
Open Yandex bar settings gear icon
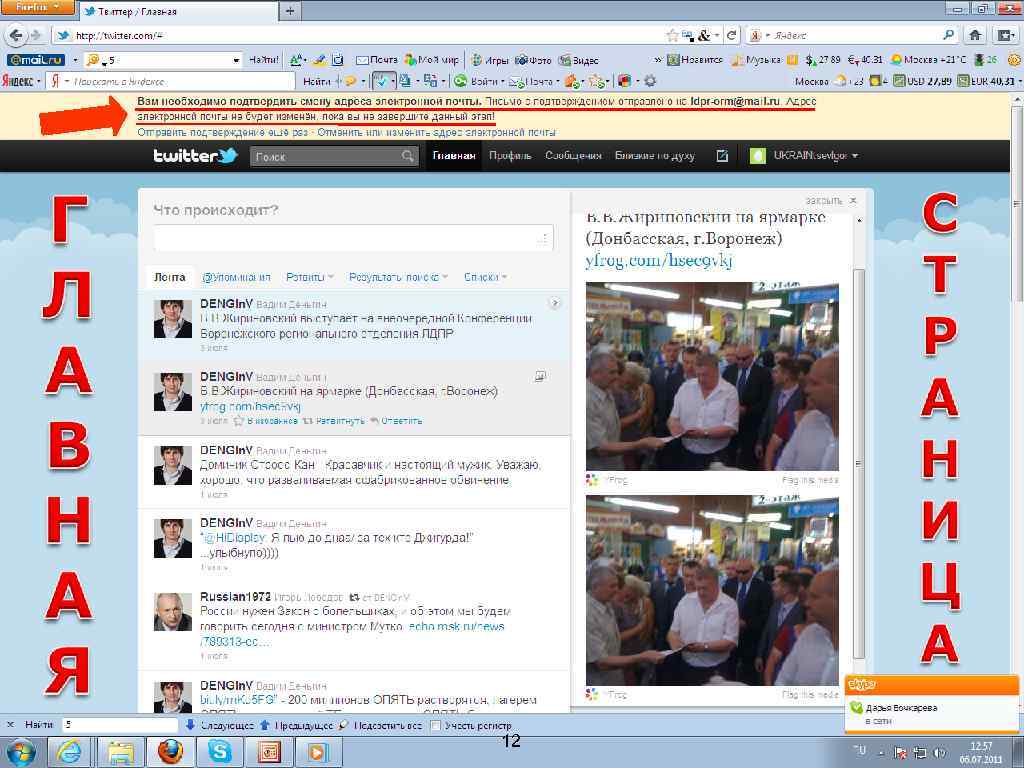[x=650, y=81]
